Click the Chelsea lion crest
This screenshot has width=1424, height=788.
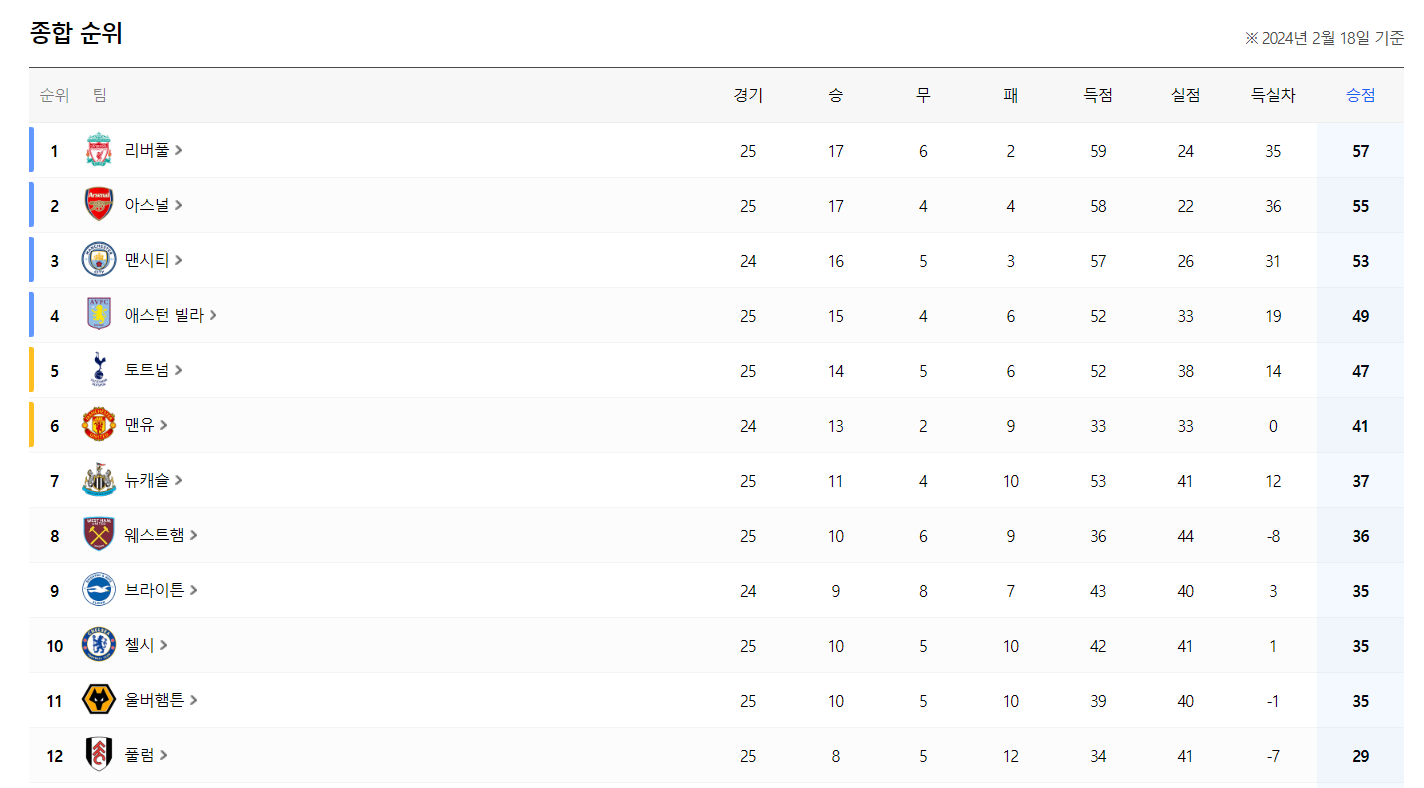[98, 645]
